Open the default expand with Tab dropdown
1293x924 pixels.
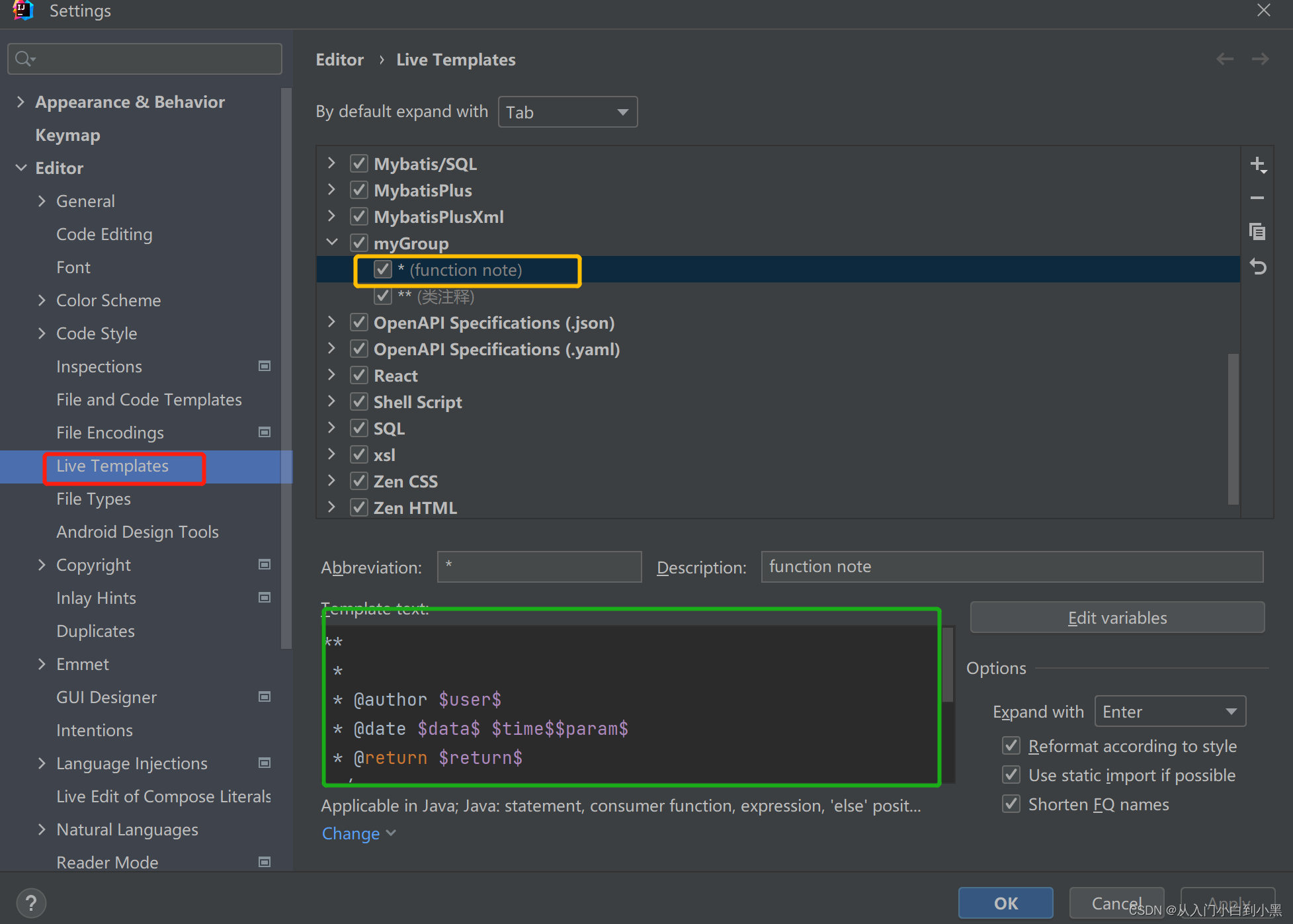pyautogui.click(x=567, y=112)
